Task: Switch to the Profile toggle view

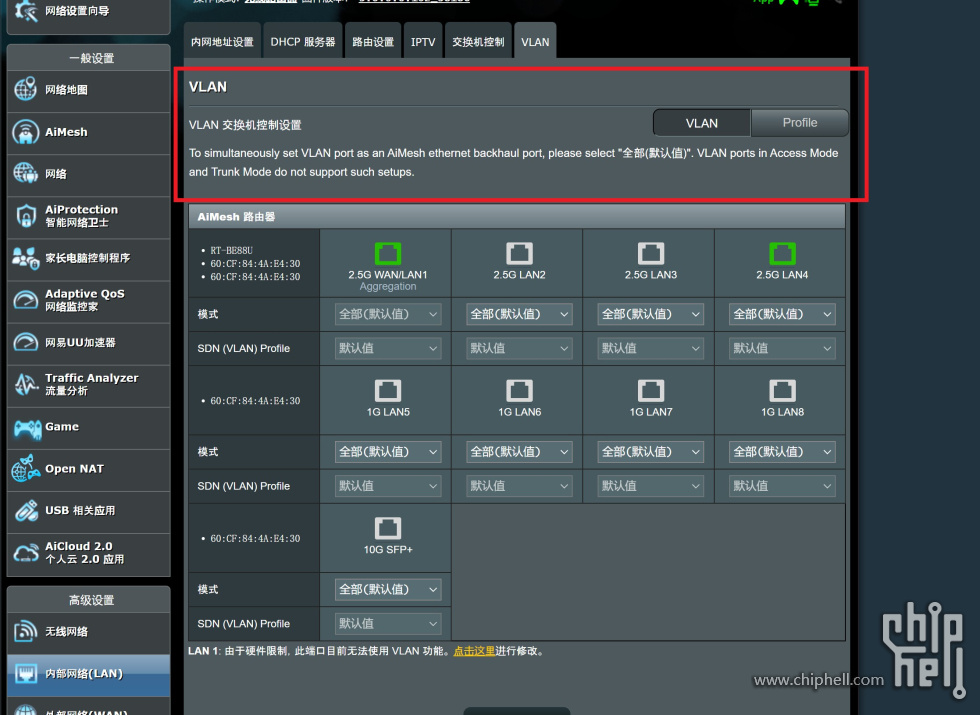Action: coord(799,122)
